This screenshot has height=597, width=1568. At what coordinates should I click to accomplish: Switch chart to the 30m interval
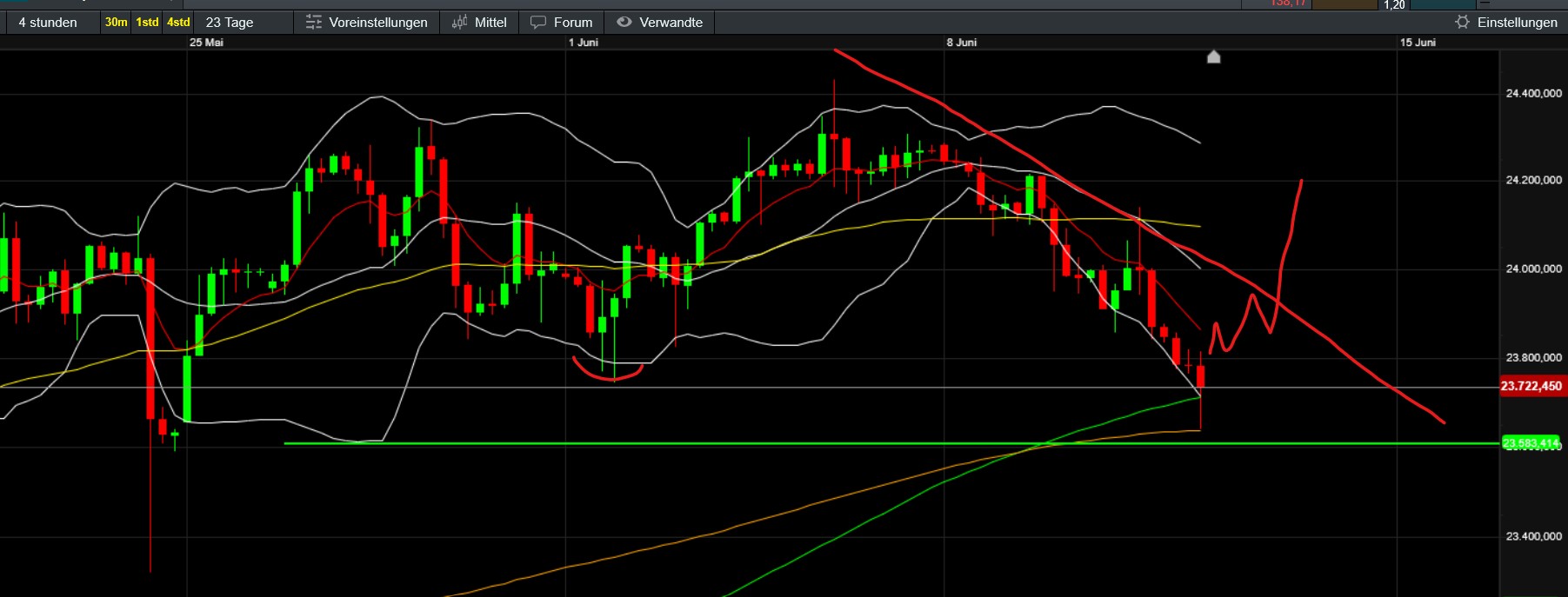click(x=116, y=23)
